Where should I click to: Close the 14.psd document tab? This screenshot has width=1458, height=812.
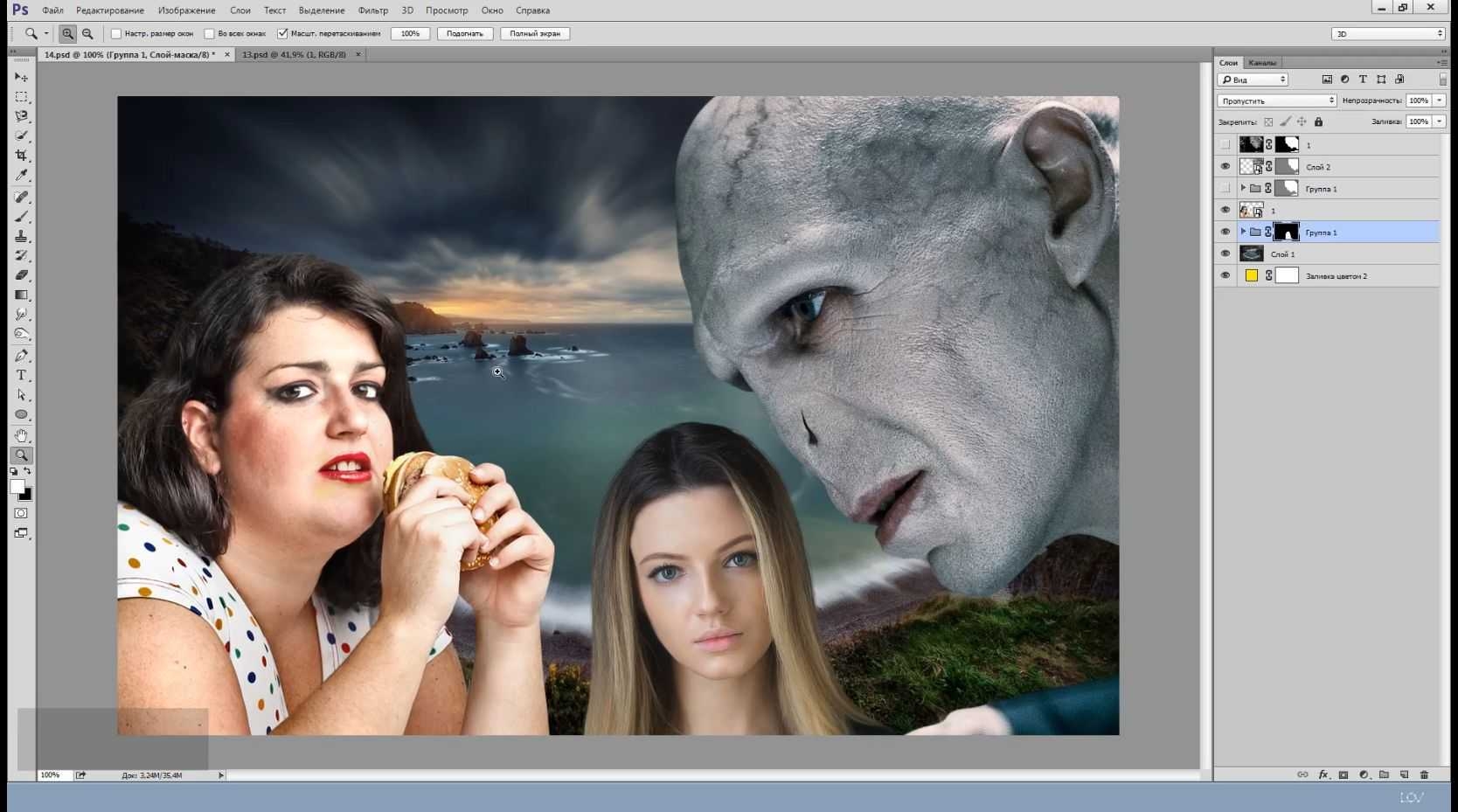227,54
